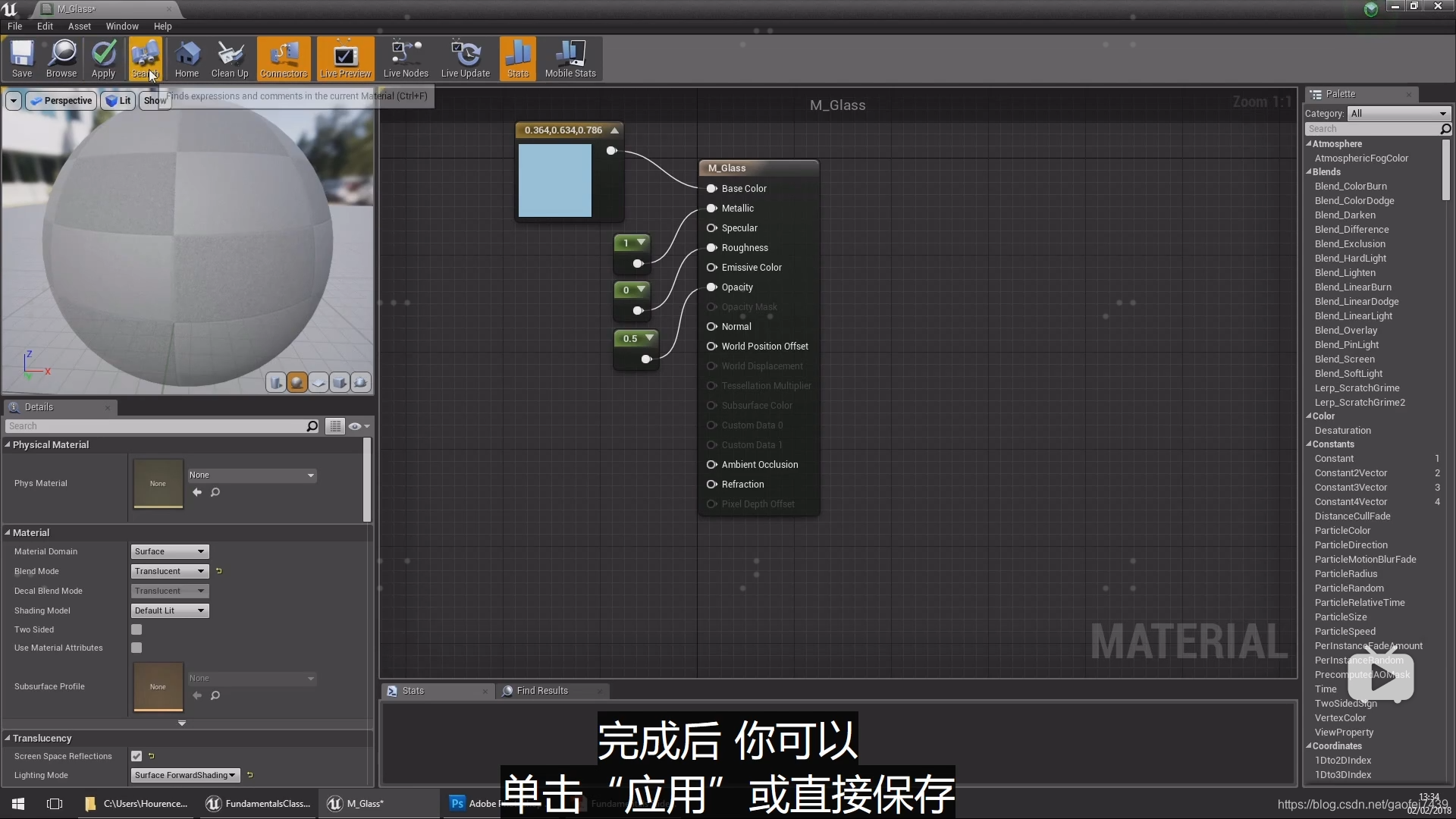Enable the Two Sided checkbox
Image resolution: width=1456 pixels, height=819 pixels.
[136, 629]
